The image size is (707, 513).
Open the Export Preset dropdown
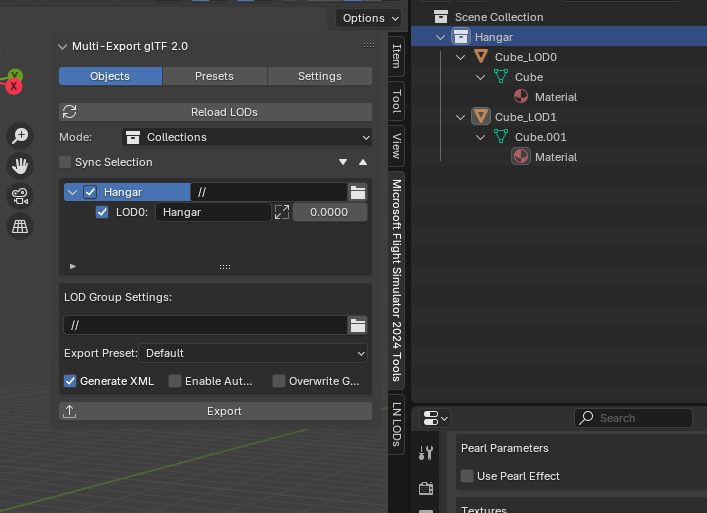click(255, 353)
